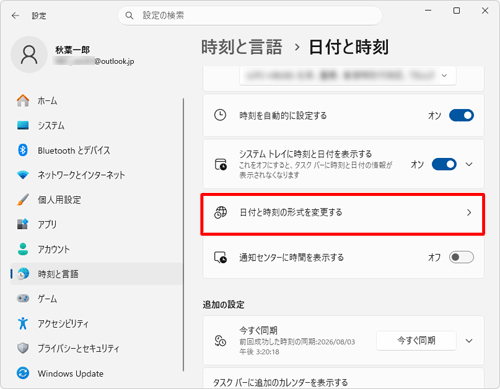Screen dimensions: 500x389
Task: Open ホーム in the sidebar
Action: click(x=97, y=100)
